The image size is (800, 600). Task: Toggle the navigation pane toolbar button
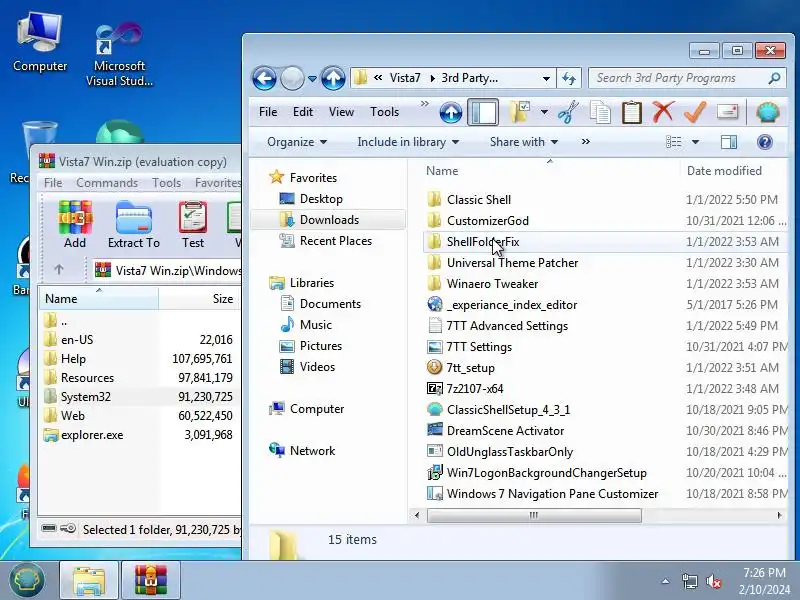click(x=483, y=112)
